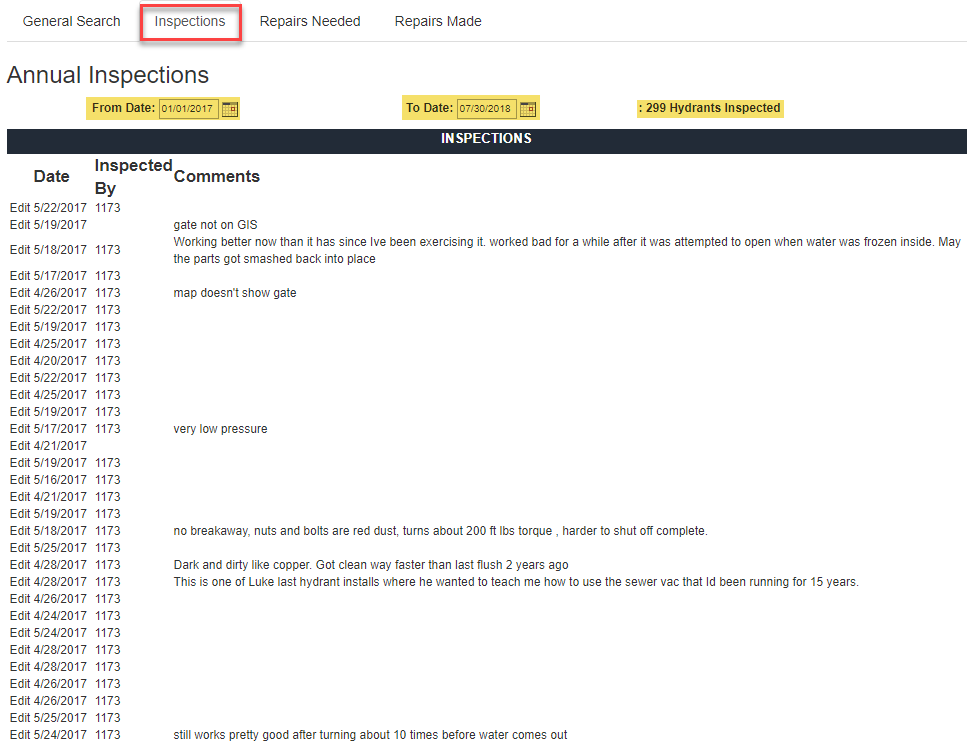Click the date 5/16/2017
The image size is (971, 742).
click(60, 479)
